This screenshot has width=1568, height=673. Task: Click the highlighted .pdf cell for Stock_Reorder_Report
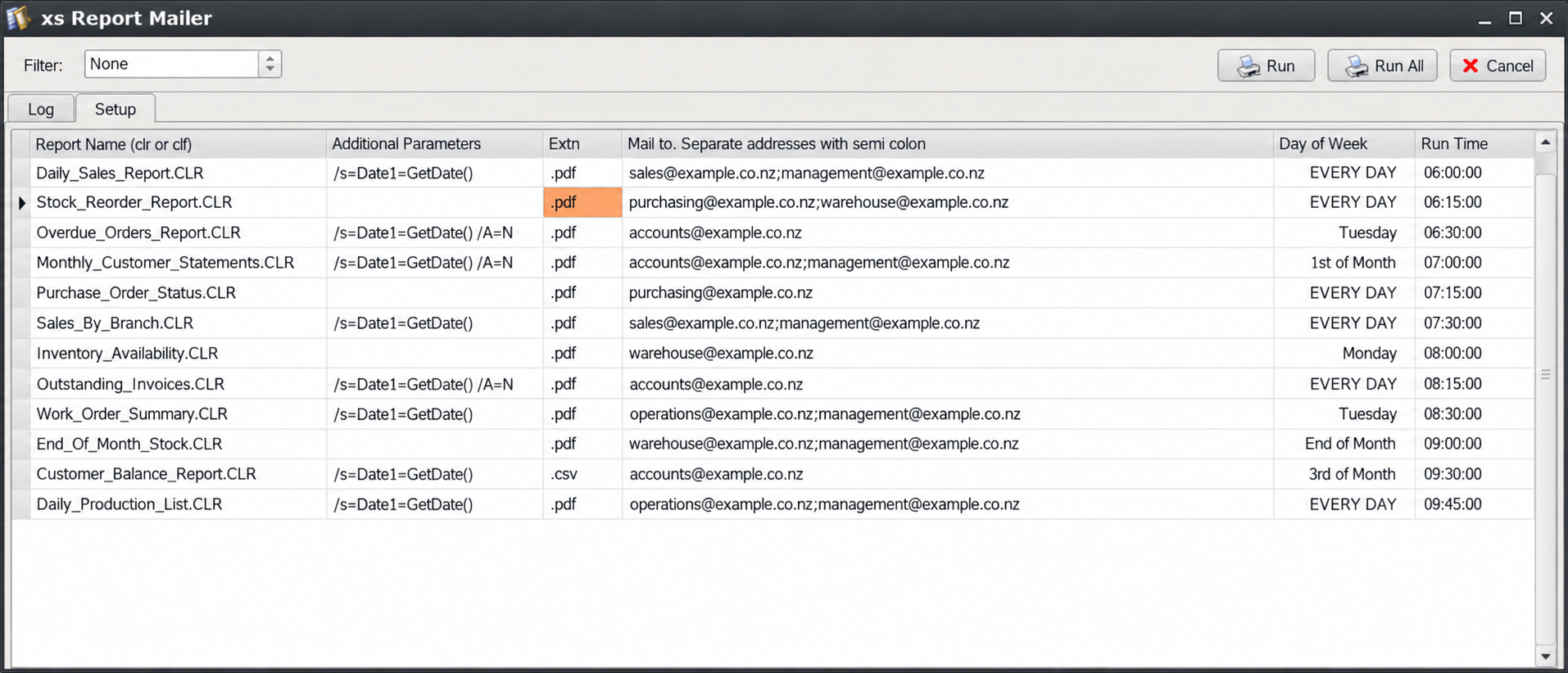[x=582, y=202]
